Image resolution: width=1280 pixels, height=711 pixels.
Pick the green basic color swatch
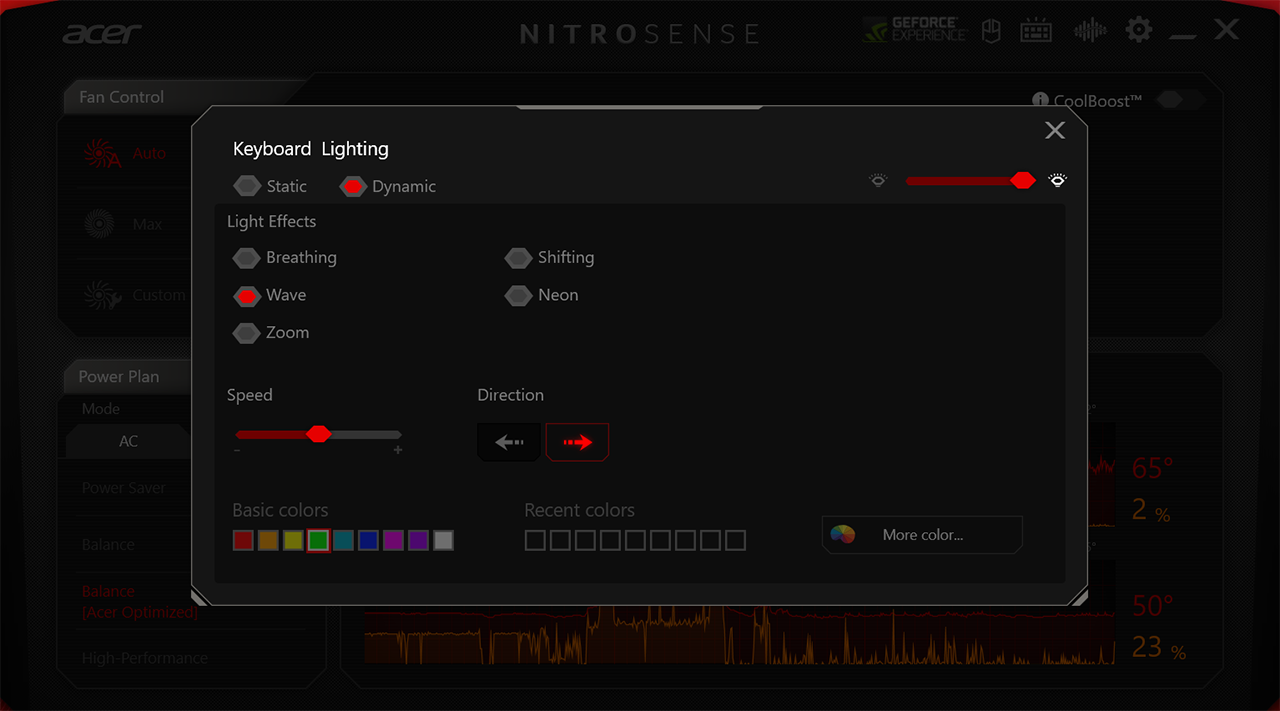tap(318, 539)
